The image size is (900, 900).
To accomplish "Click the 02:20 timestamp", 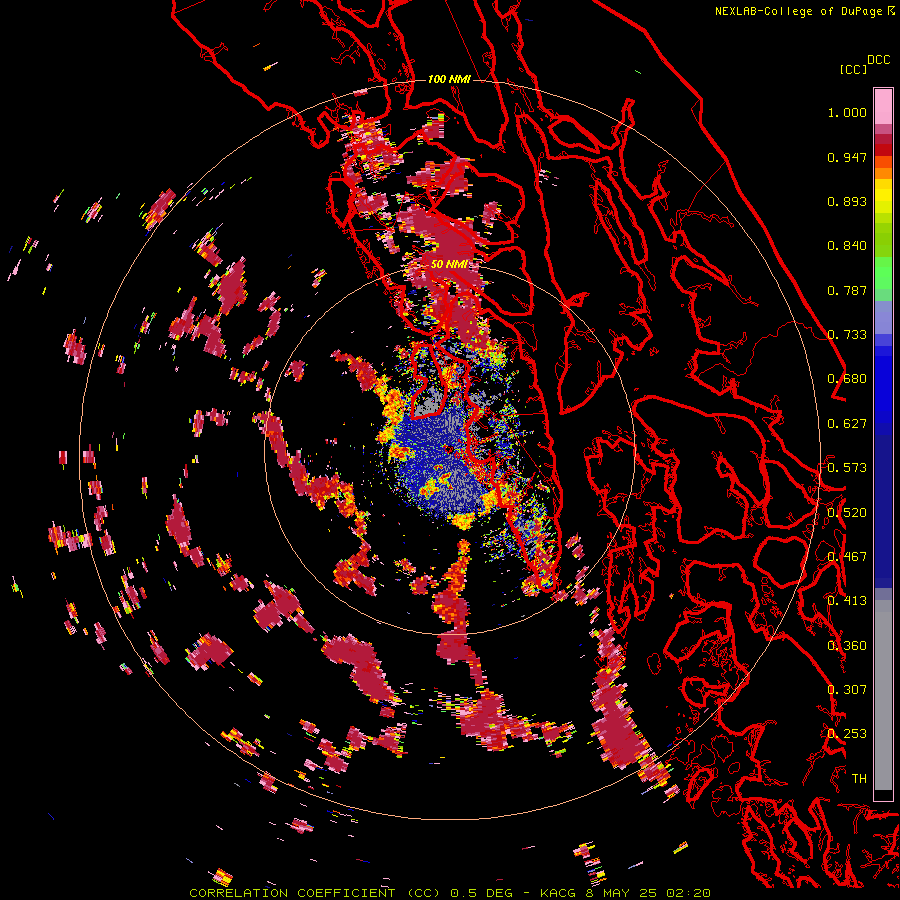I will tap(688, 893).
